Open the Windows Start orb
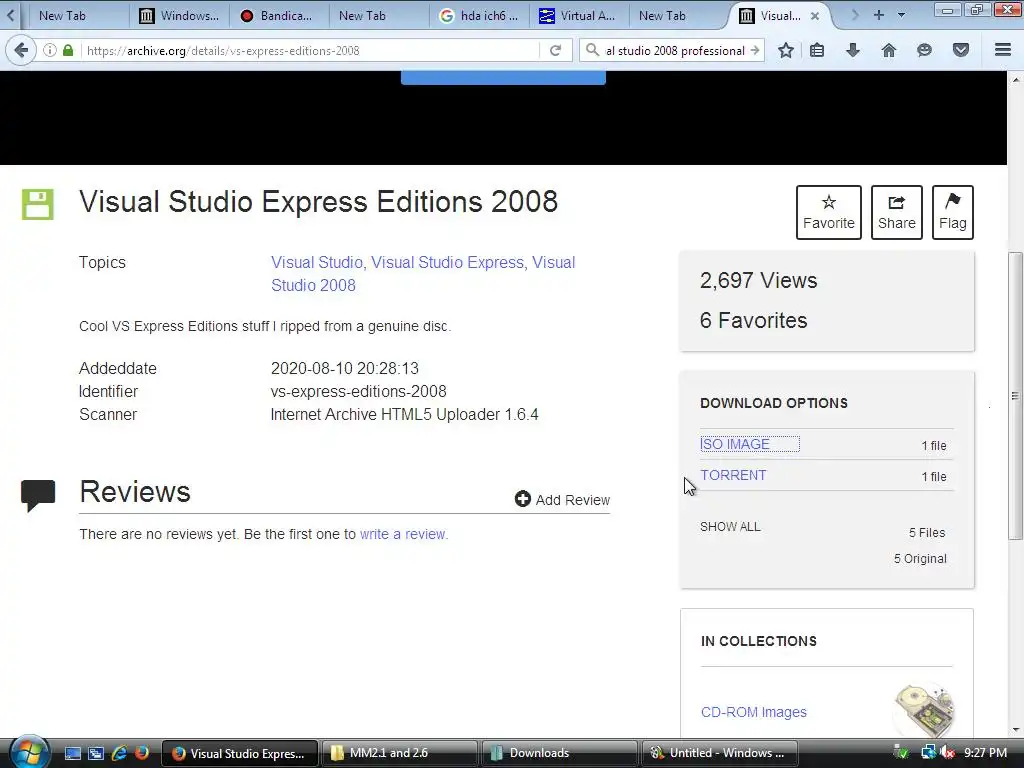Viewport: 1024px width, 768px height. coord(29,752)
